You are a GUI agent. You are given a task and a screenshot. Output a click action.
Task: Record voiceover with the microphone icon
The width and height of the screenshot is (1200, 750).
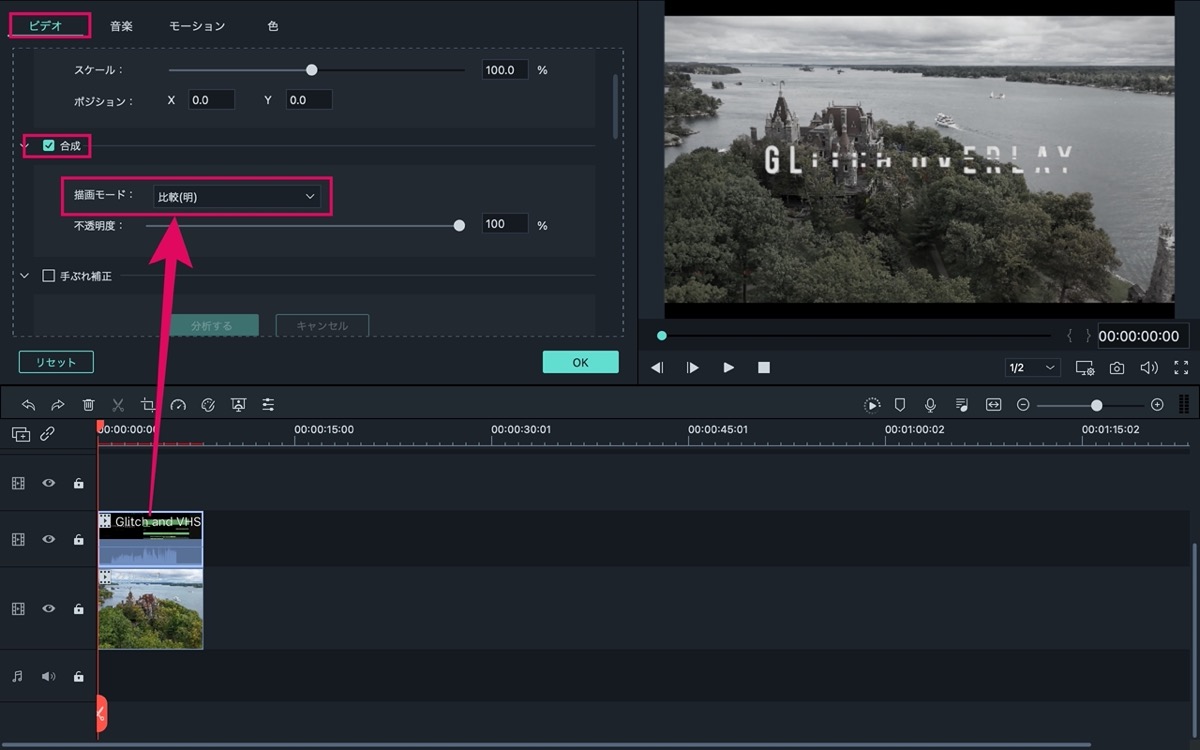pos(930,405)
